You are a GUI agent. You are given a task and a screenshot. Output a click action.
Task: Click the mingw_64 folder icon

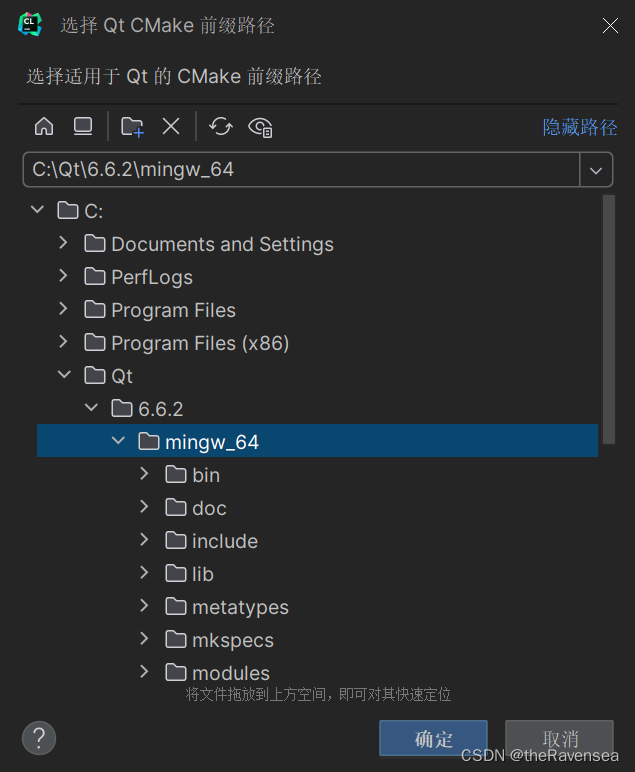pyautogui.click(x=149, y=442)
